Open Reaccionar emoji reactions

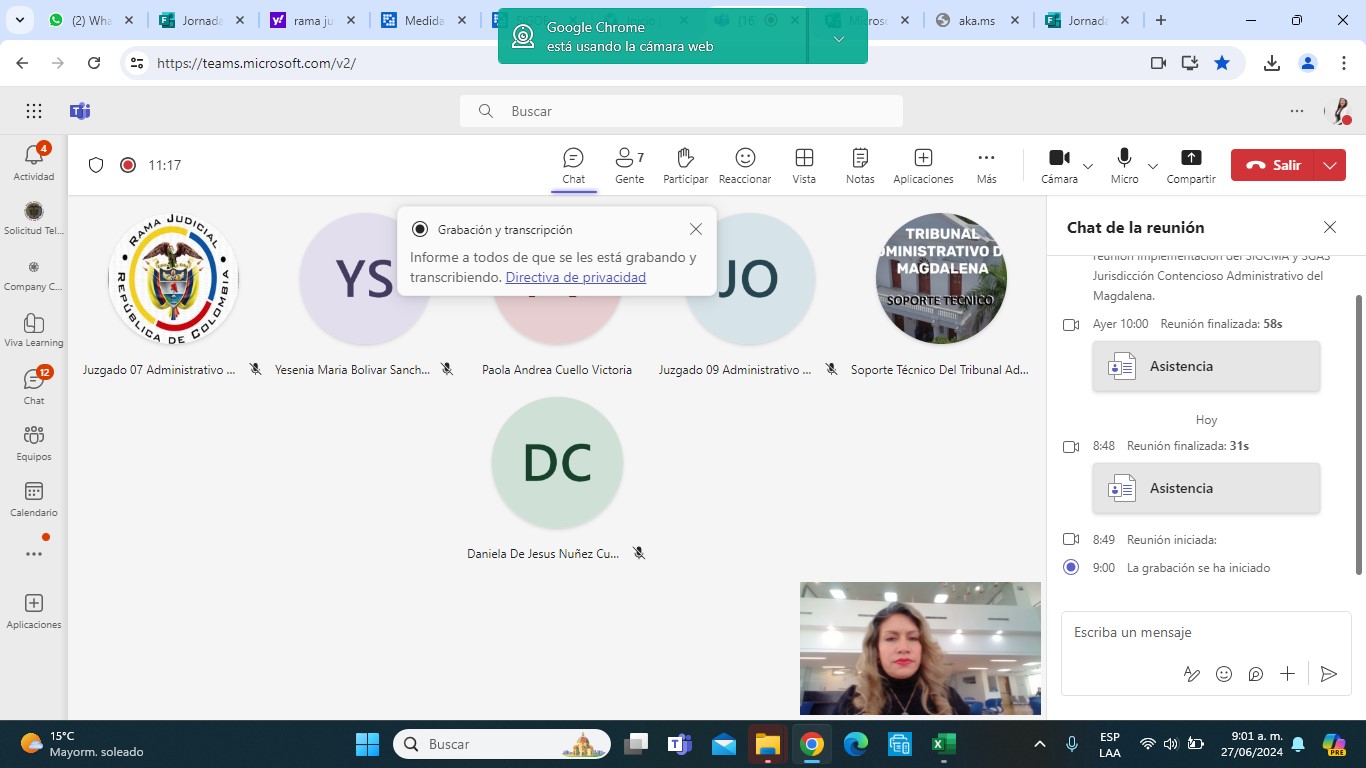tap(745, 166)
